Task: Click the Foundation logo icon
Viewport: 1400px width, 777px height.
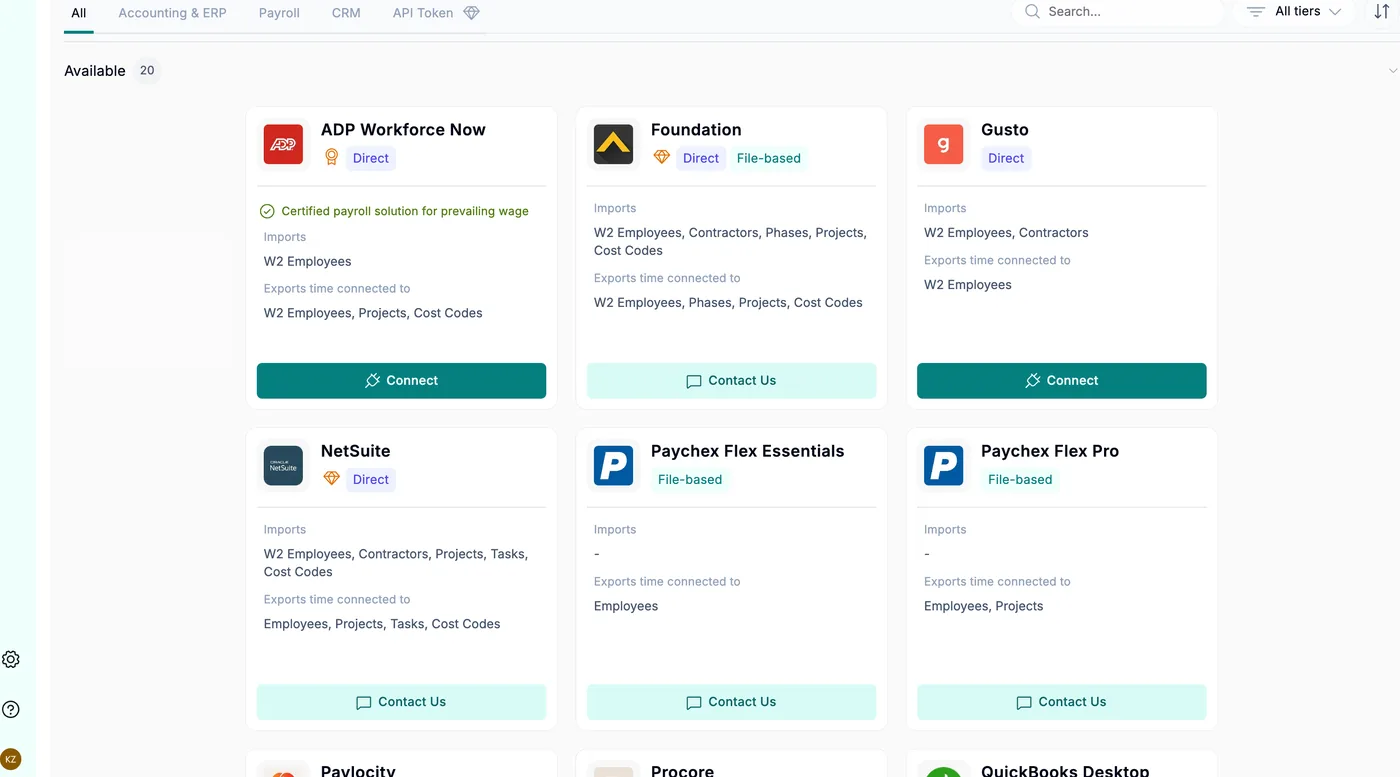Action: pyautogui.click(x=613, y=144)
